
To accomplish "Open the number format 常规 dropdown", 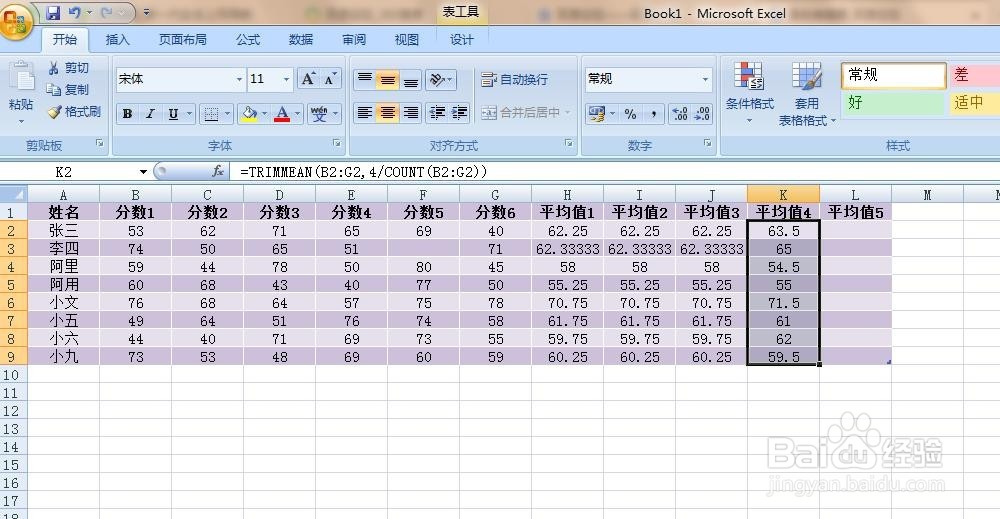I will pyautogui.click(x=705, y=79).
